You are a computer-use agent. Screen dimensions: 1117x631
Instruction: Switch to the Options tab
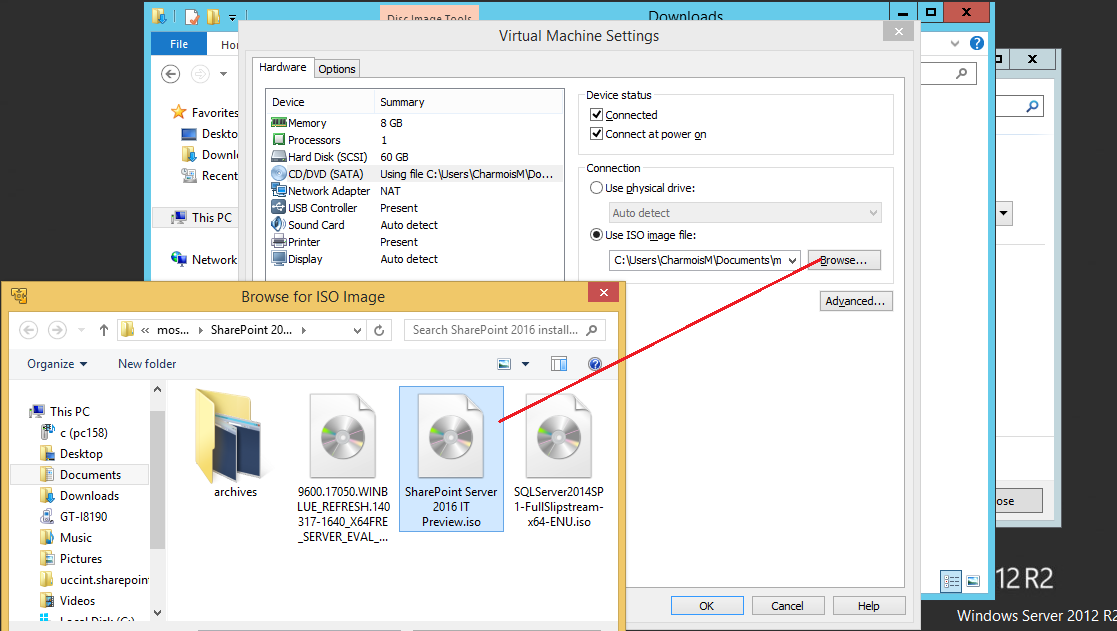click(x=337, y=69)
